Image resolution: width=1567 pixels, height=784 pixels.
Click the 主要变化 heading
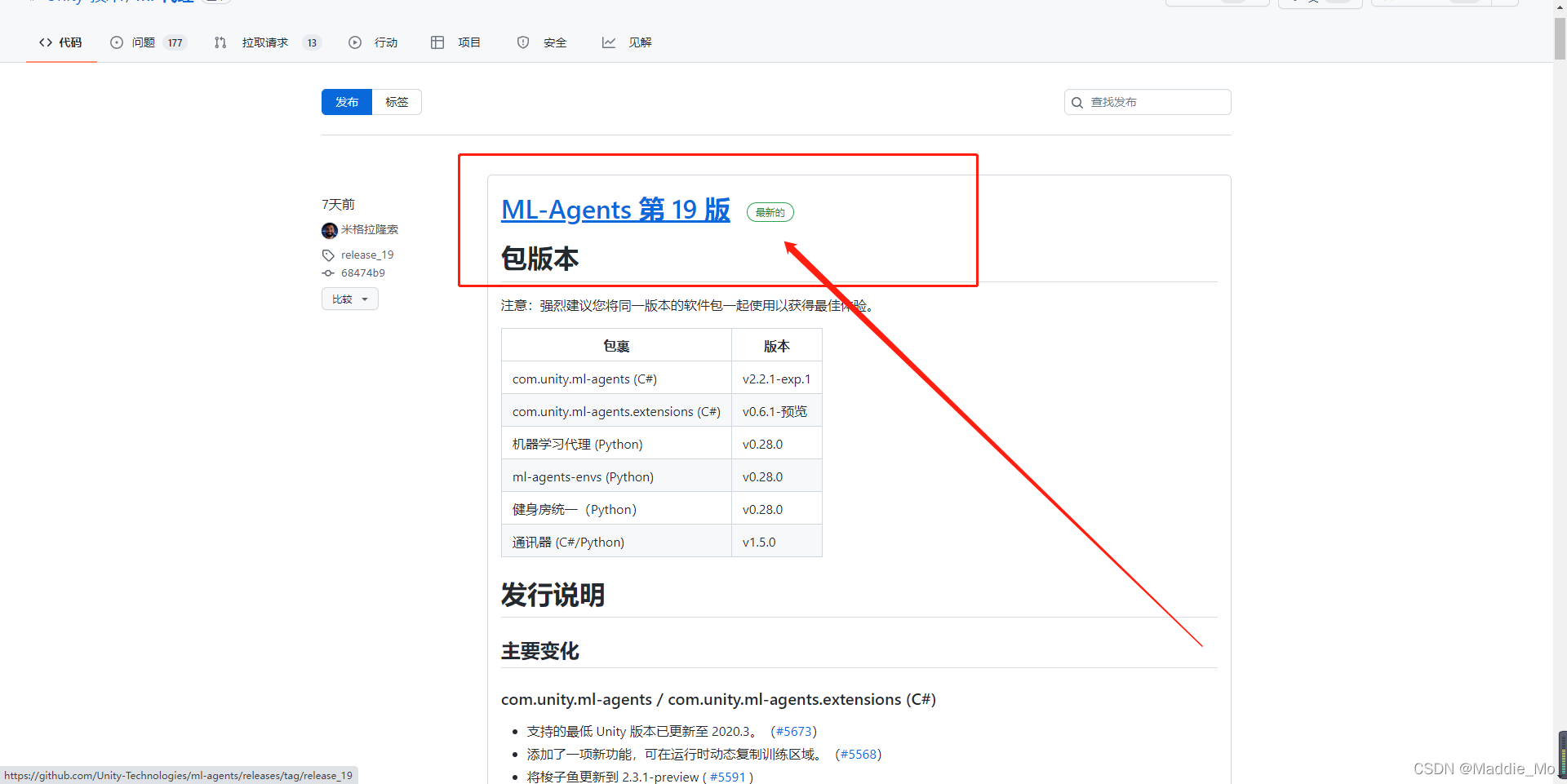tap(540, 650)
